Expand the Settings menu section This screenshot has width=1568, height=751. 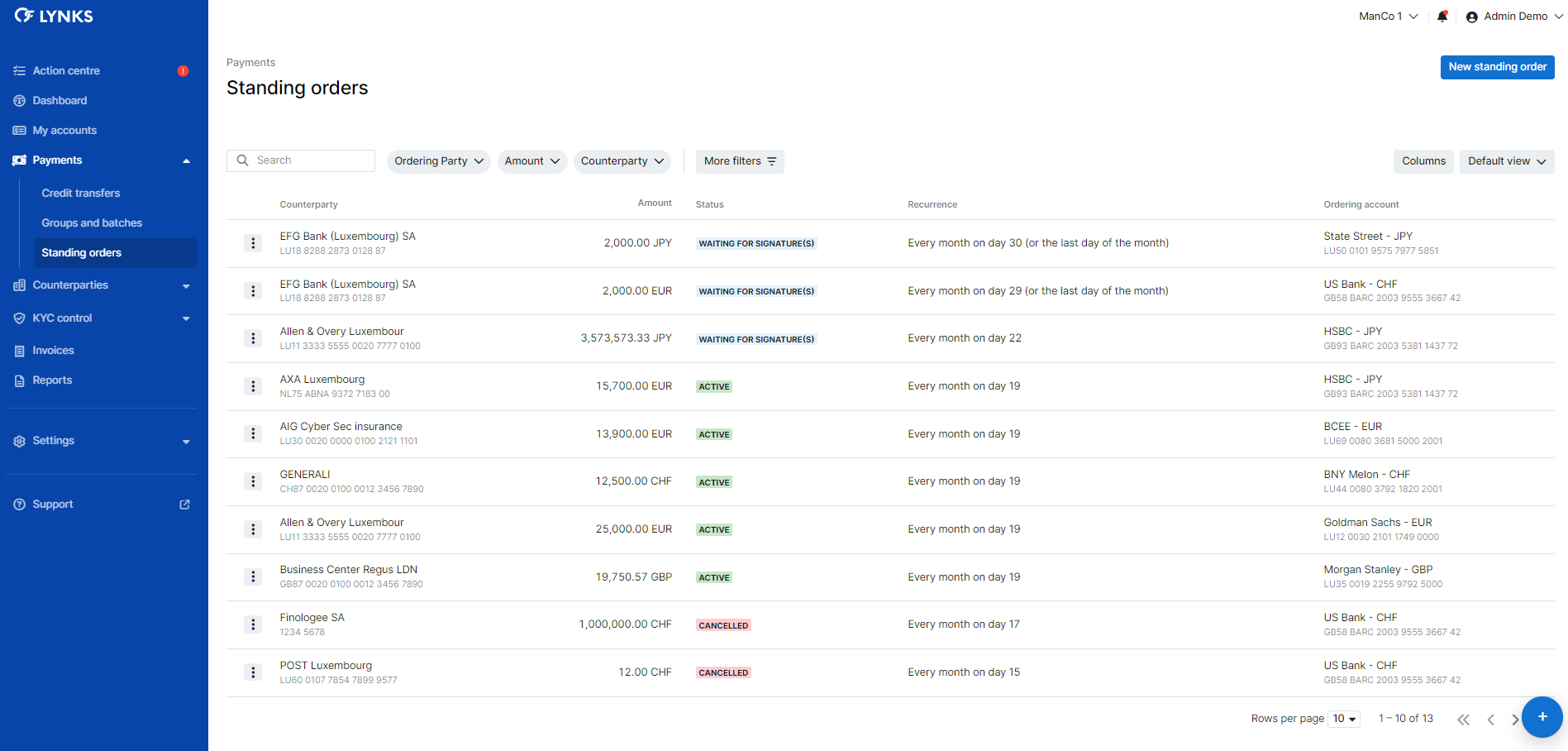(x=186, y=442)
